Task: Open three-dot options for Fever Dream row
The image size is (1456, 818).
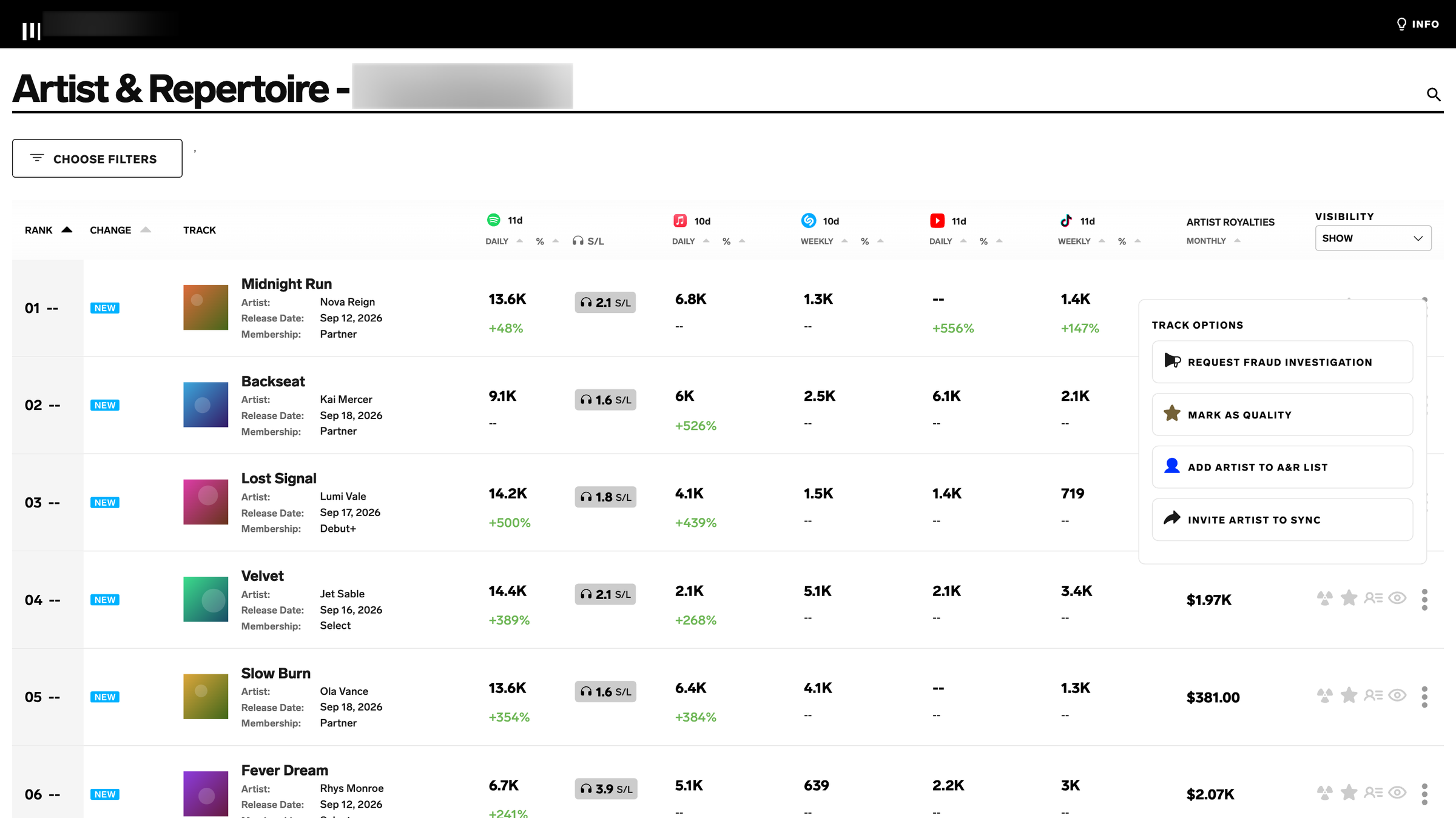Action: tap(1424, 794)
